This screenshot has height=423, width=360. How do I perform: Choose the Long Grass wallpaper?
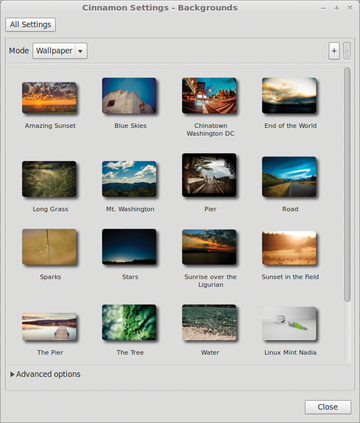tap(49, 179)
